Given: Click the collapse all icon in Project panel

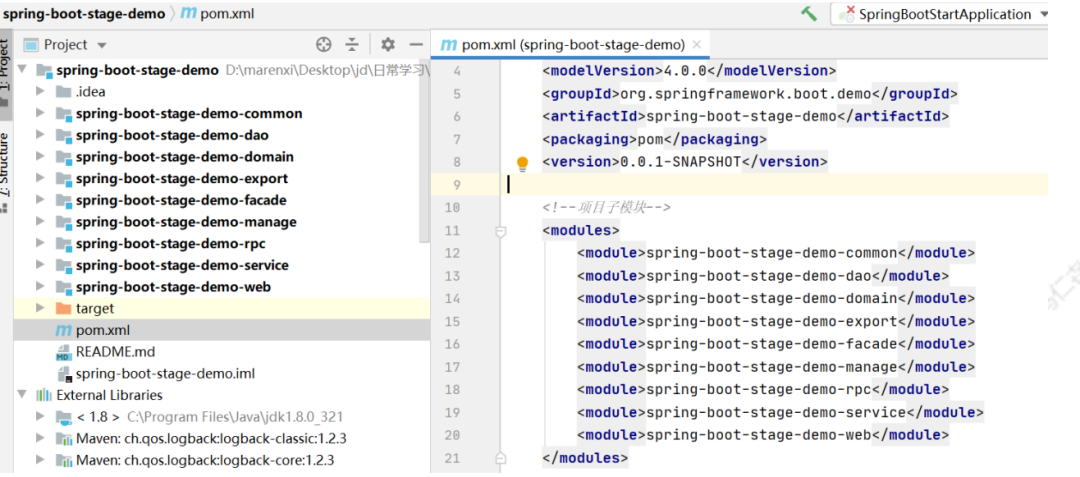Looking at the screenshot, I should click(x=352, y=45).
